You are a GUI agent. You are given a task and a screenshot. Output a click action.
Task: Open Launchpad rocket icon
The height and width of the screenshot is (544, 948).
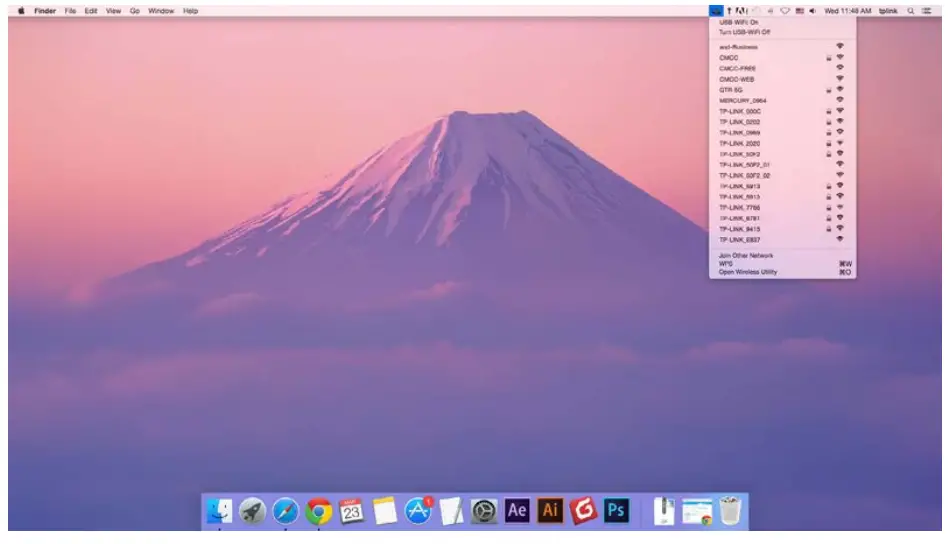[252, 511]
